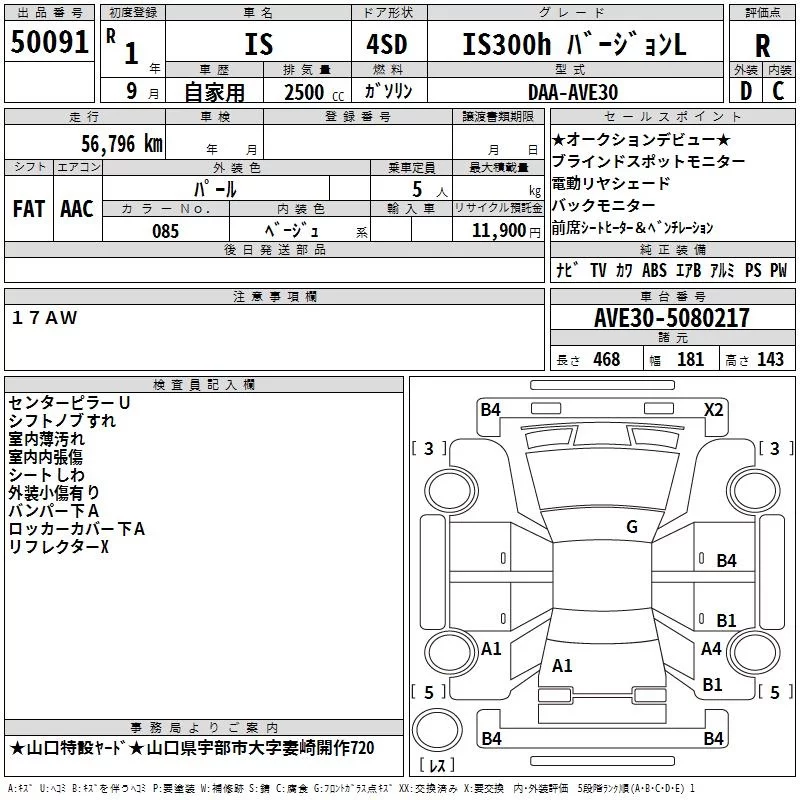
Task: Click the air conditioner value 'AAC'
Action: pyautogui.click(x=77, y=209)
